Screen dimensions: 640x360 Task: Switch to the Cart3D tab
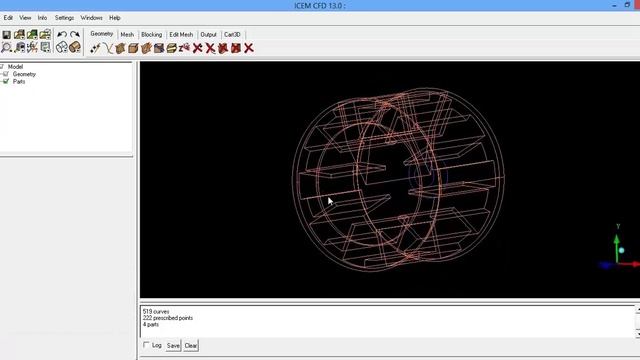coord(232,35)
